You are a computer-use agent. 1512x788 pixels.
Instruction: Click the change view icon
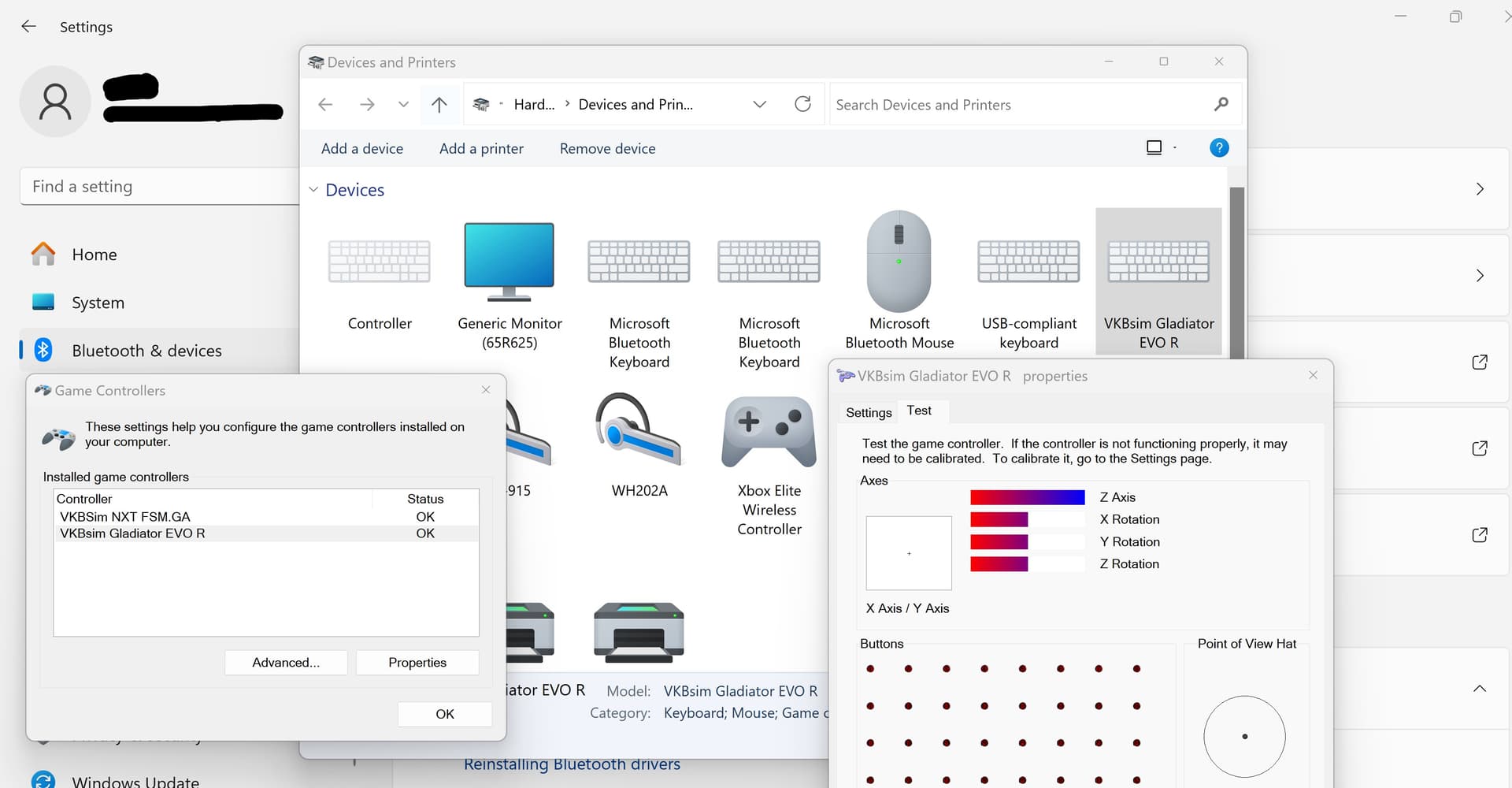[1154, 147]
